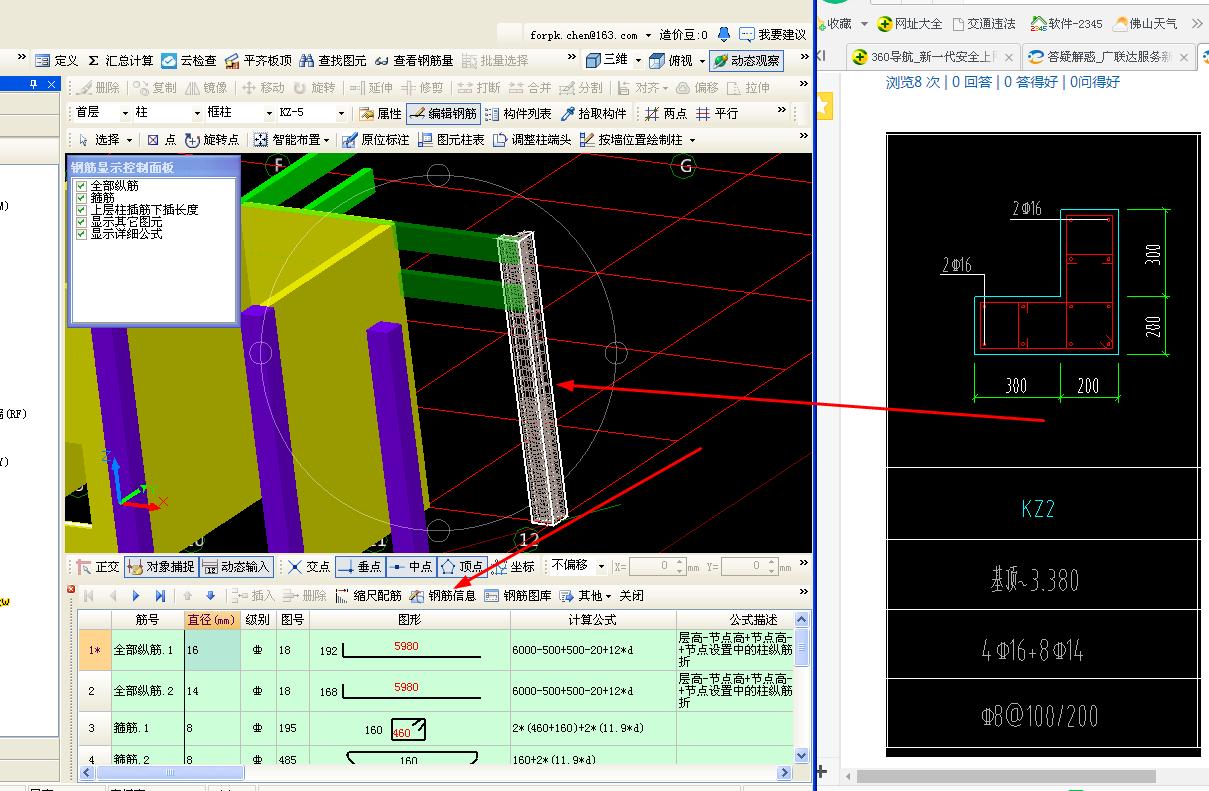Uncheck 全部纵筋 checkbox
This screenshot has height=791, width=1209.
(82, 186)
